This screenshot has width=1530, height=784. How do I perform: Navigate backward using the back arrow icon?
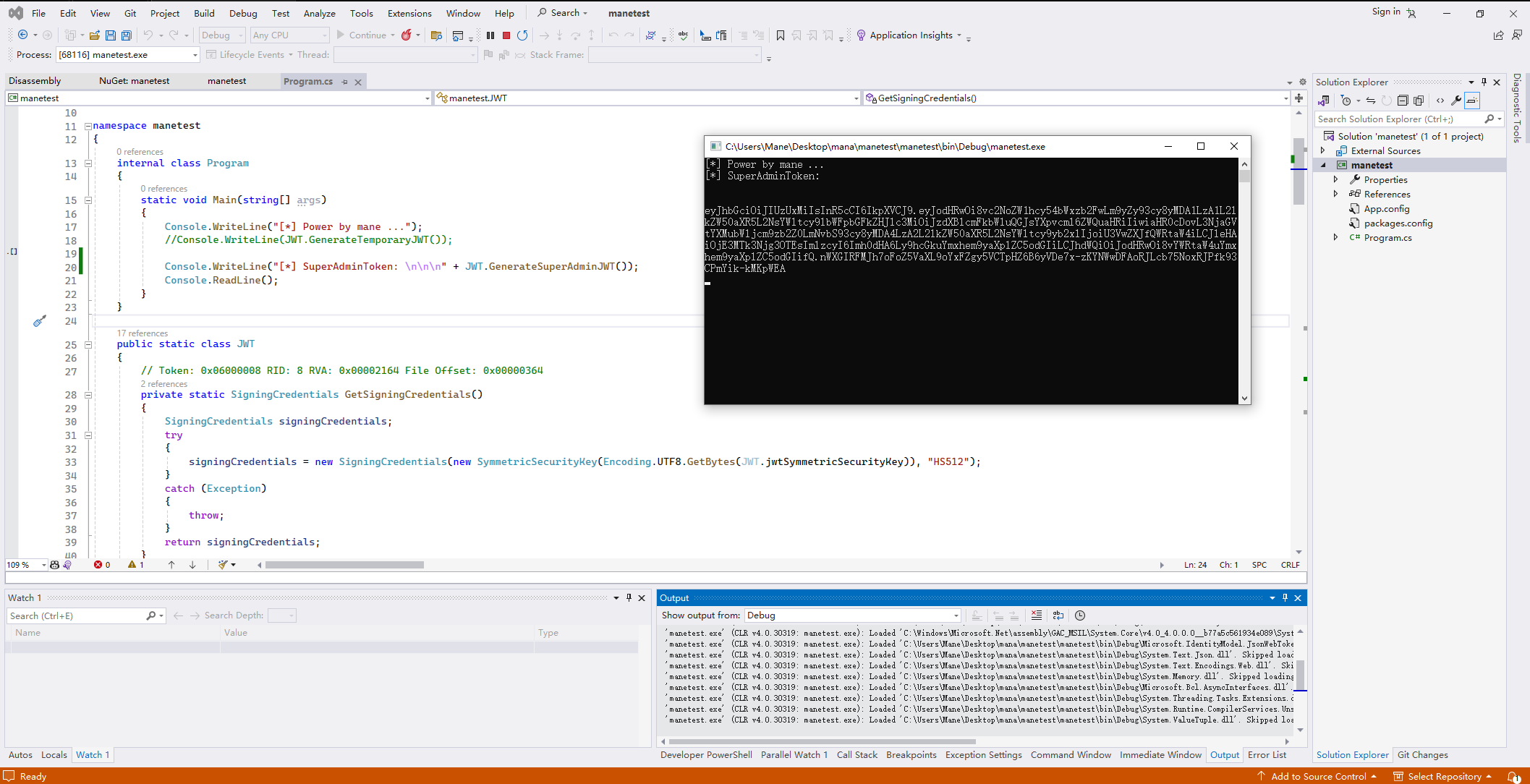click(x=23, y=35)
